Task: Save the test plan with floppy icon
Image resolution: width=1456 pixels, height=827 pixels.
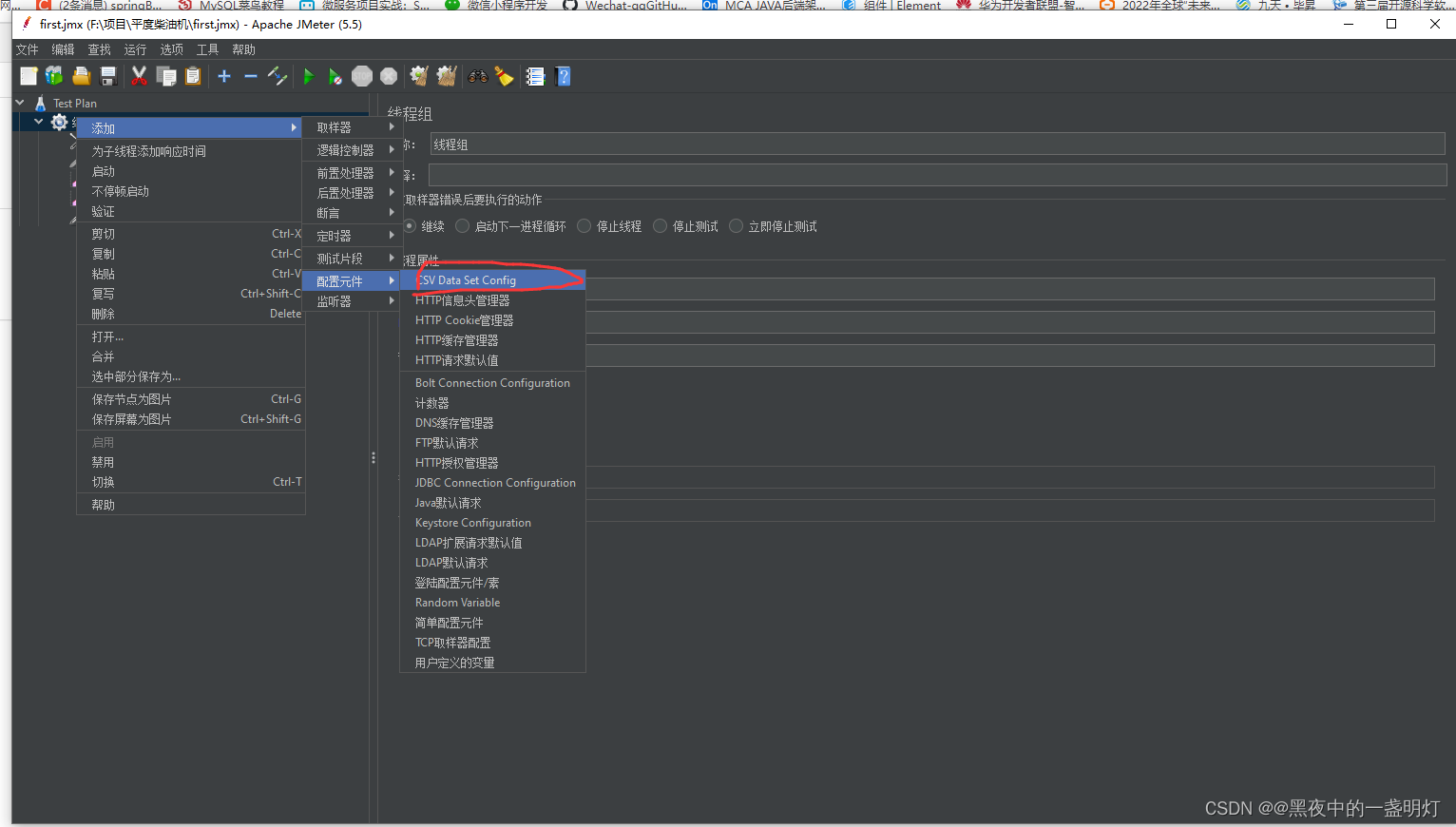Action: pyautogui.click(x=108, y=76)
